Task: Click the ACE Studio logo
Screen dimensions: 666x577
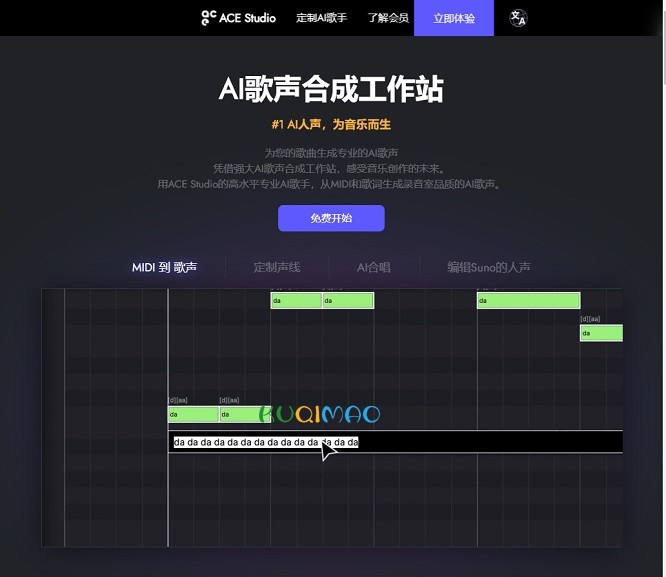Action: (x=239, y=18)
